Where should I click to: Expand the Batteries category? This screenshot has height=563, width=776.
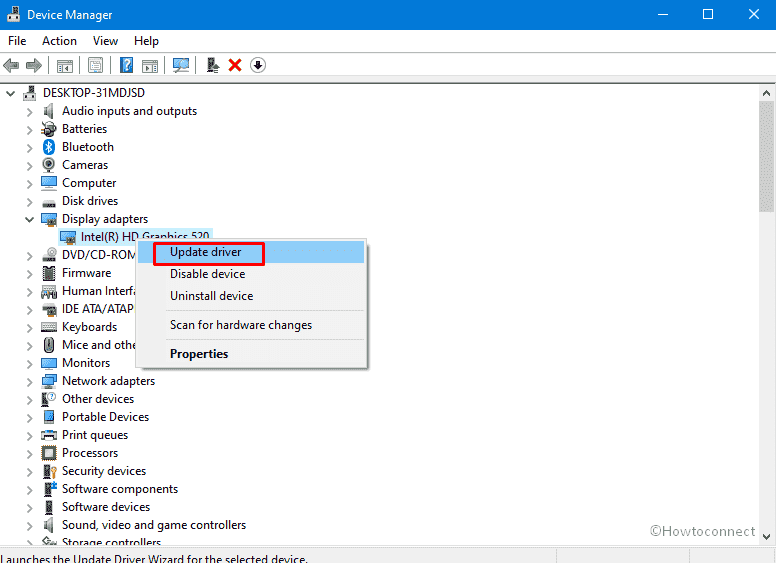[29, 130]
